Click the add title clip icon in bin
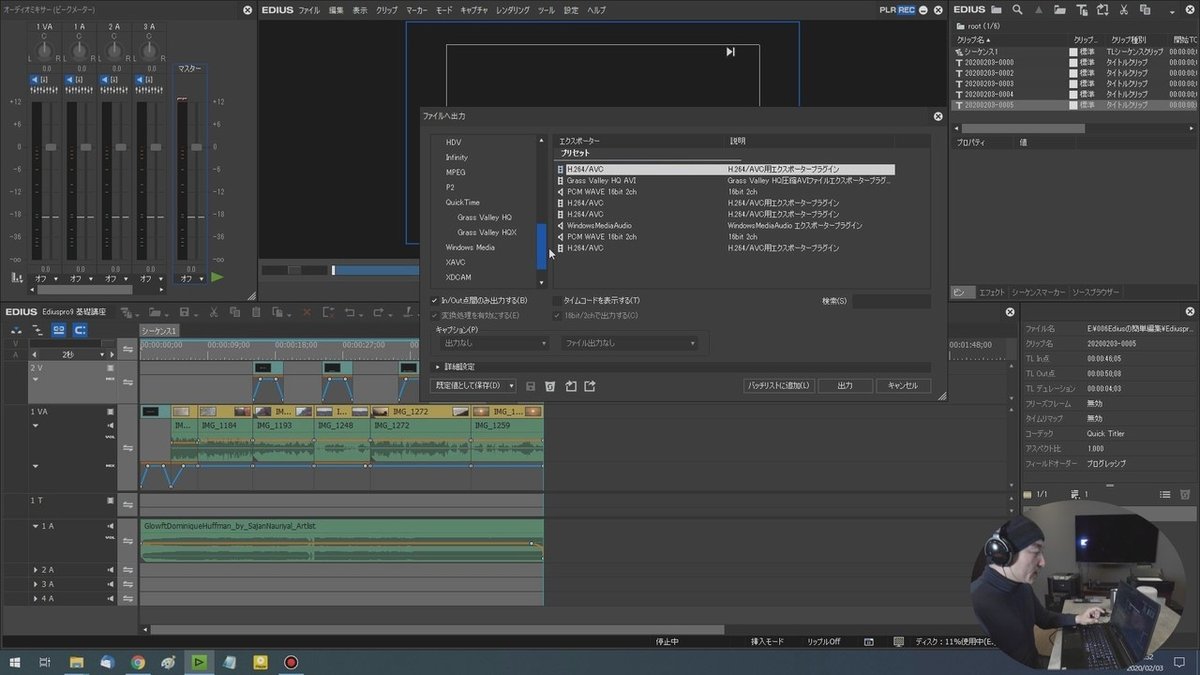Image resolution: width=1200 pixels, height=675 pixels. [1081, 10]
